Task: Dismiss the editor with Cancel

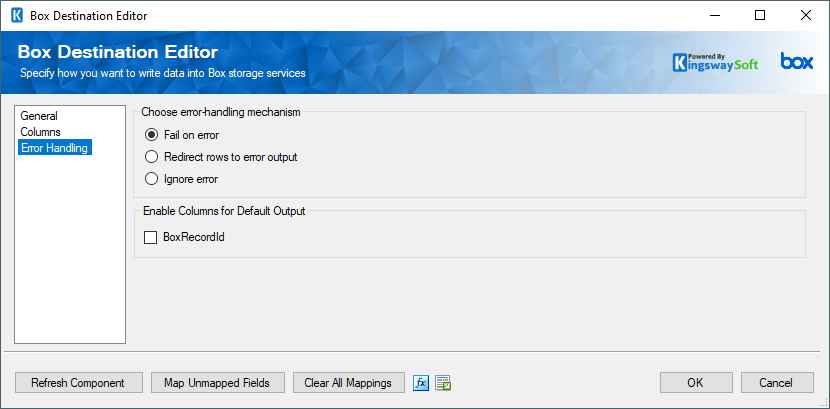Action: [x=777, y=383]
